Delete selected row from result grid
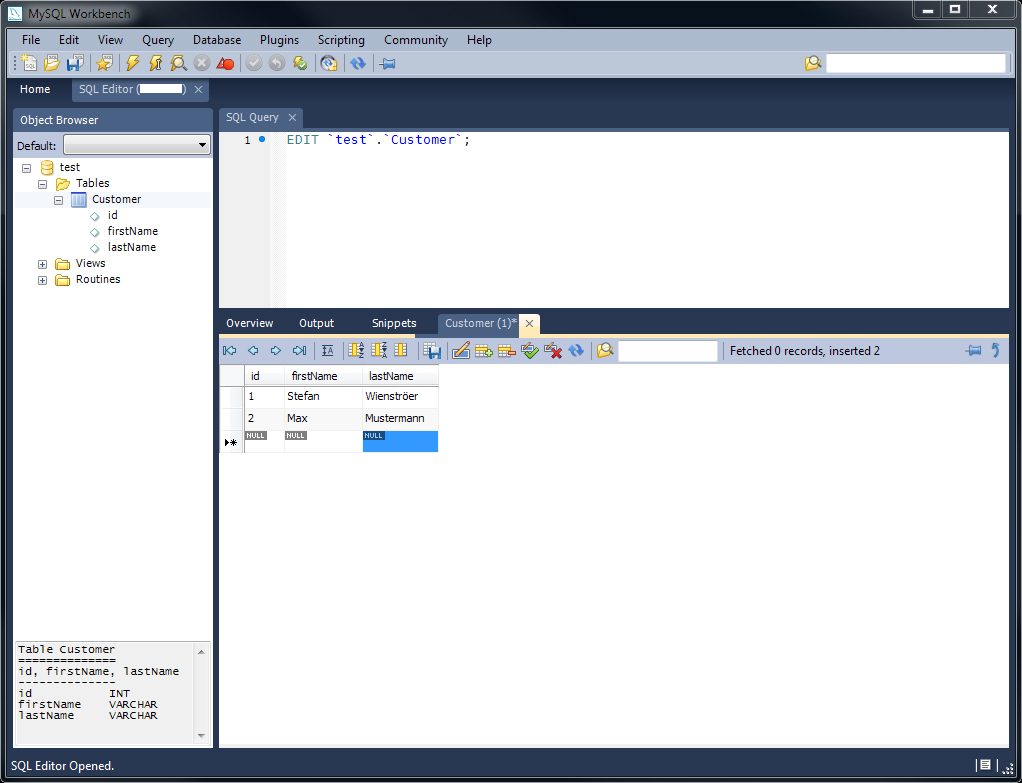This screenshot has height=783, width=1022. (x=506, y=351)
